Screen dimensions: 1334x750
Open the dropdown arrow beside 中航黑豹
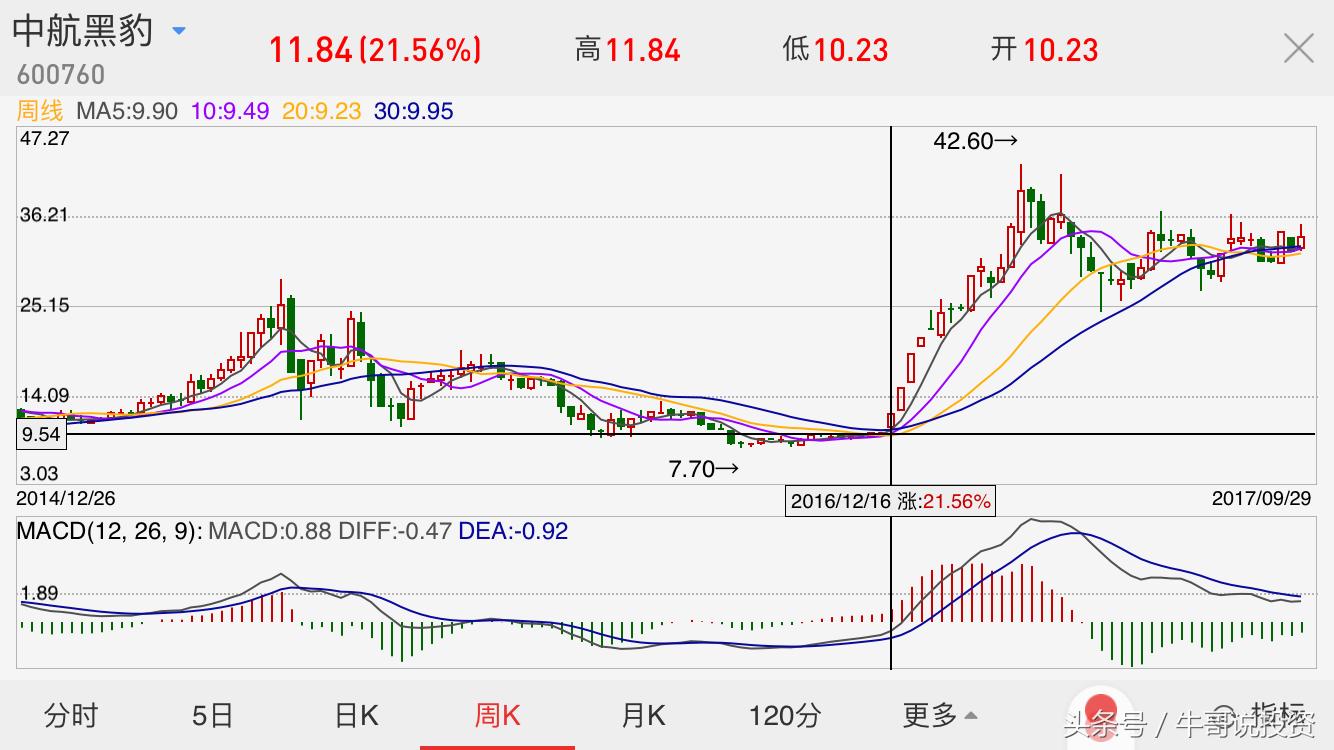tap(179, 31)
